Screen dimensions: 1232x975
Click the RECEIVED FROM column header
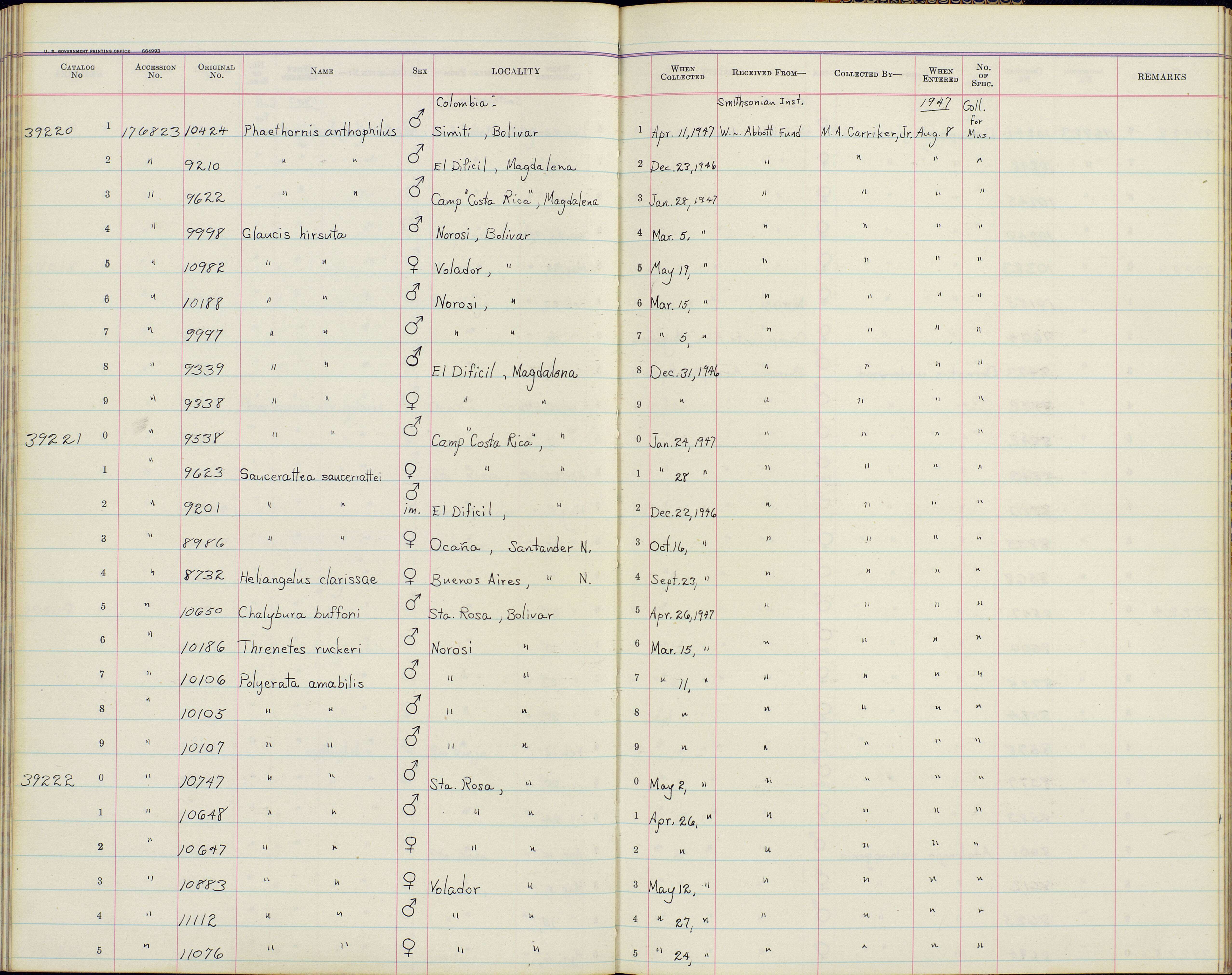[x=769, y=73]
